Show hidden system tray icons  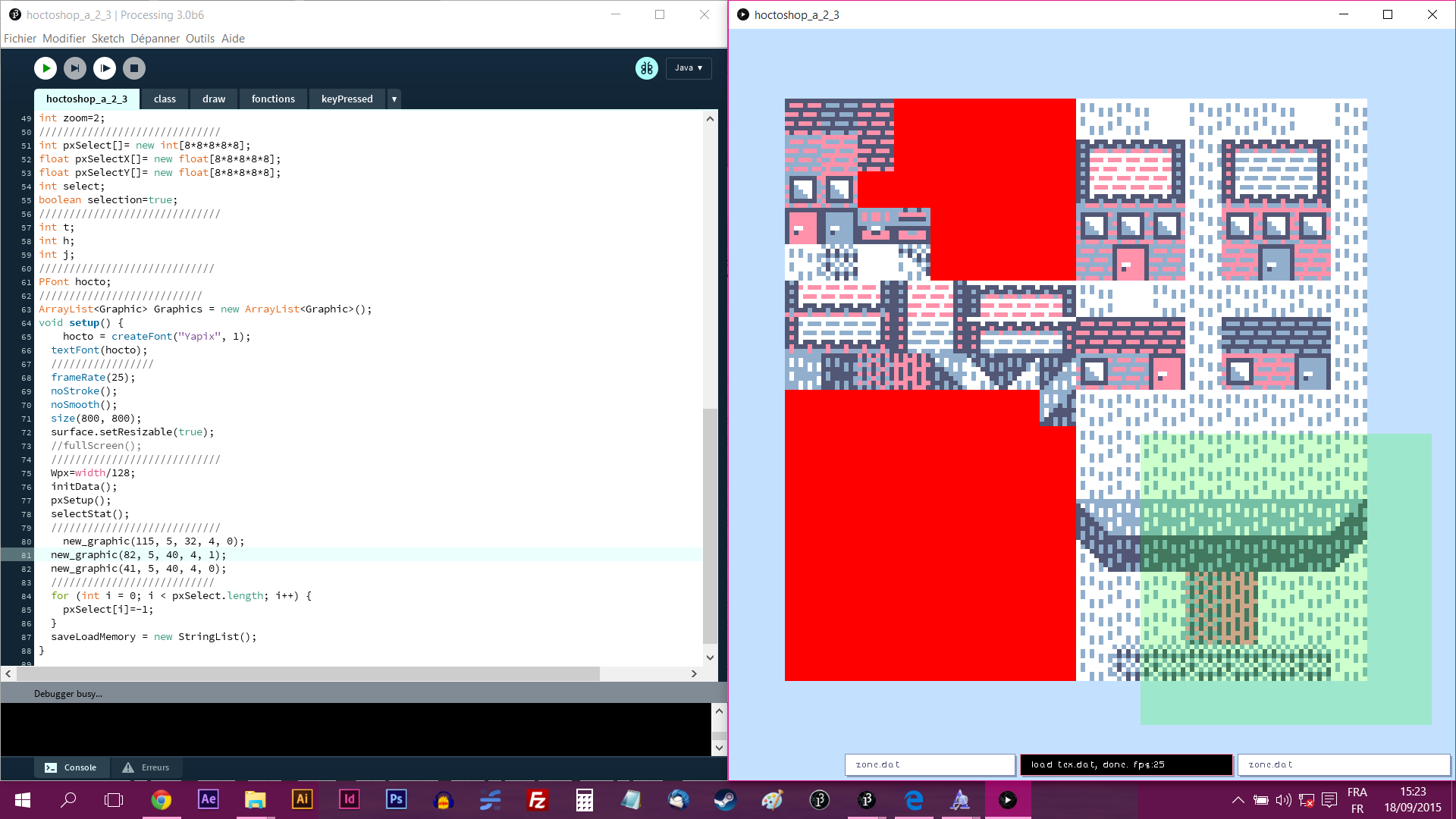[x=1238, y=800]
